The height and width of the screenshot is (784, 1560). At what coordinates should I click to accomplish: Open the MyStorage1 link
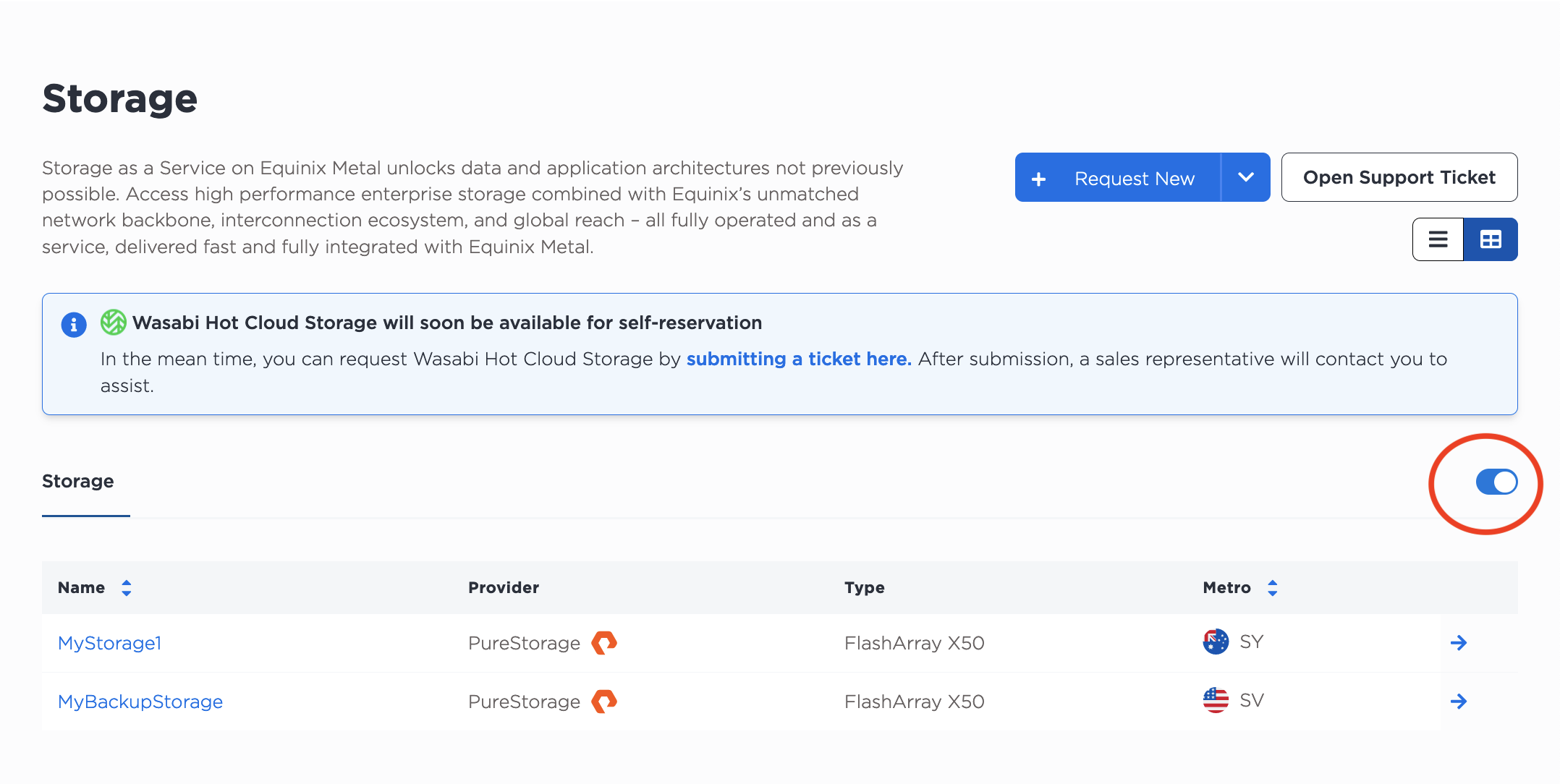[x=110, y=643]
